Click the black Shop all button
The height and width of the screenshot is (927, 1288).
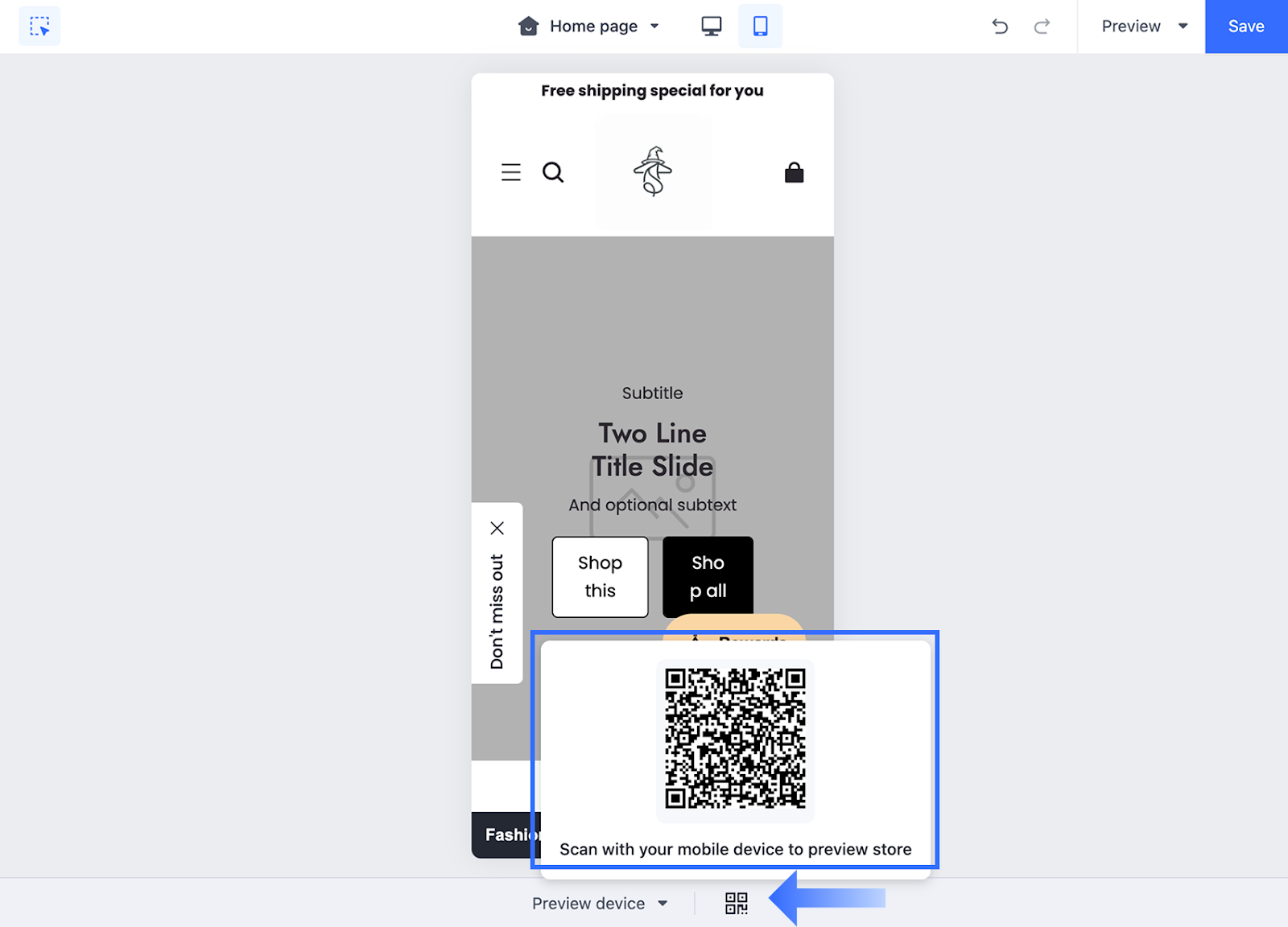(x=708, y=577)
